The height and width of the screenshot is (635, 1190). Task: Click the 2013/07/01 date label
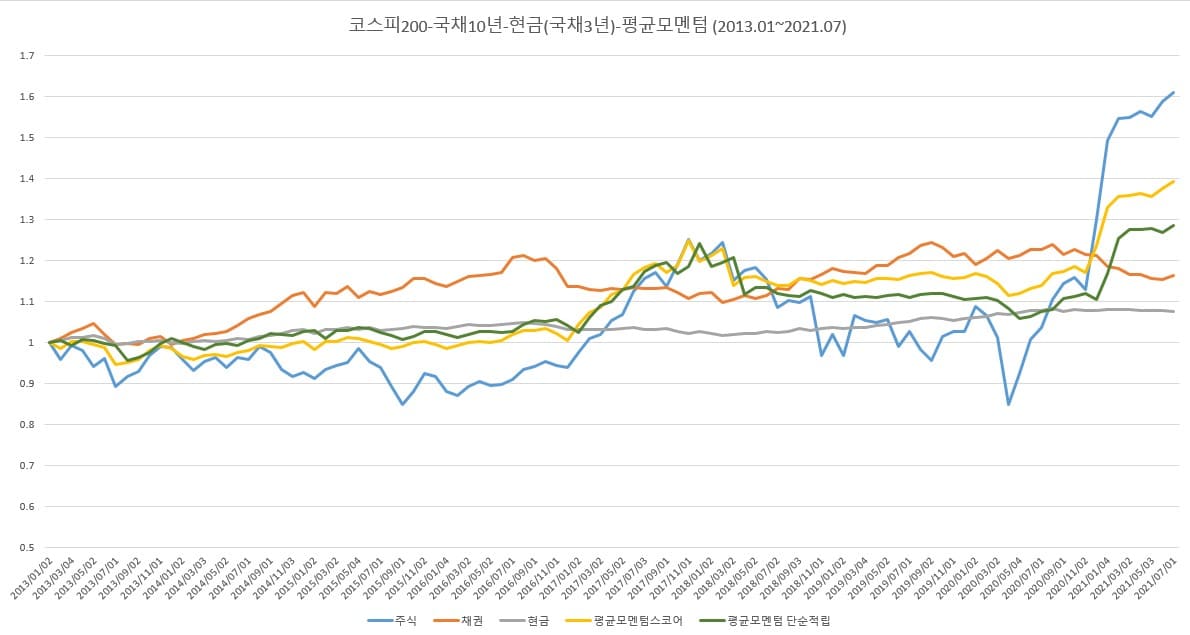point(98,578)
